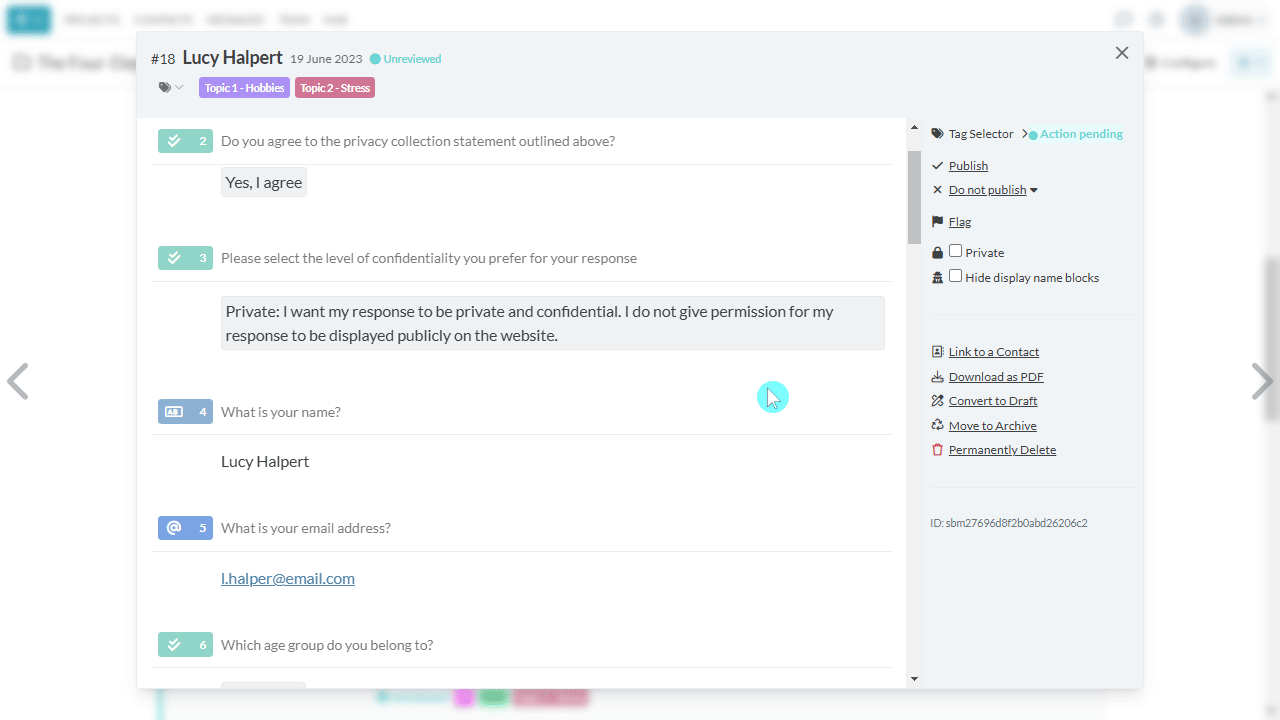Click the checkmark icon beside Publish
Viewport: 1280px width, 720px height.
937,166
